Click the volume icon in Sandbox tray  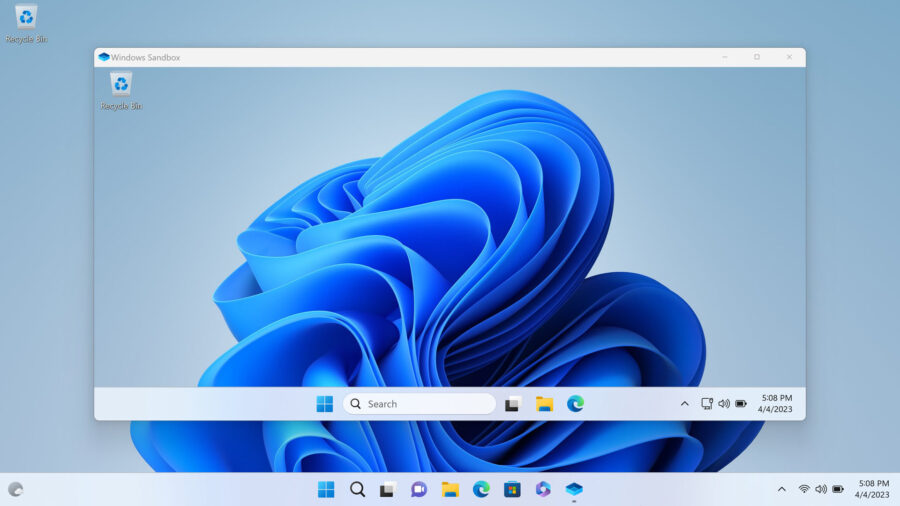(x=724, y=404)
